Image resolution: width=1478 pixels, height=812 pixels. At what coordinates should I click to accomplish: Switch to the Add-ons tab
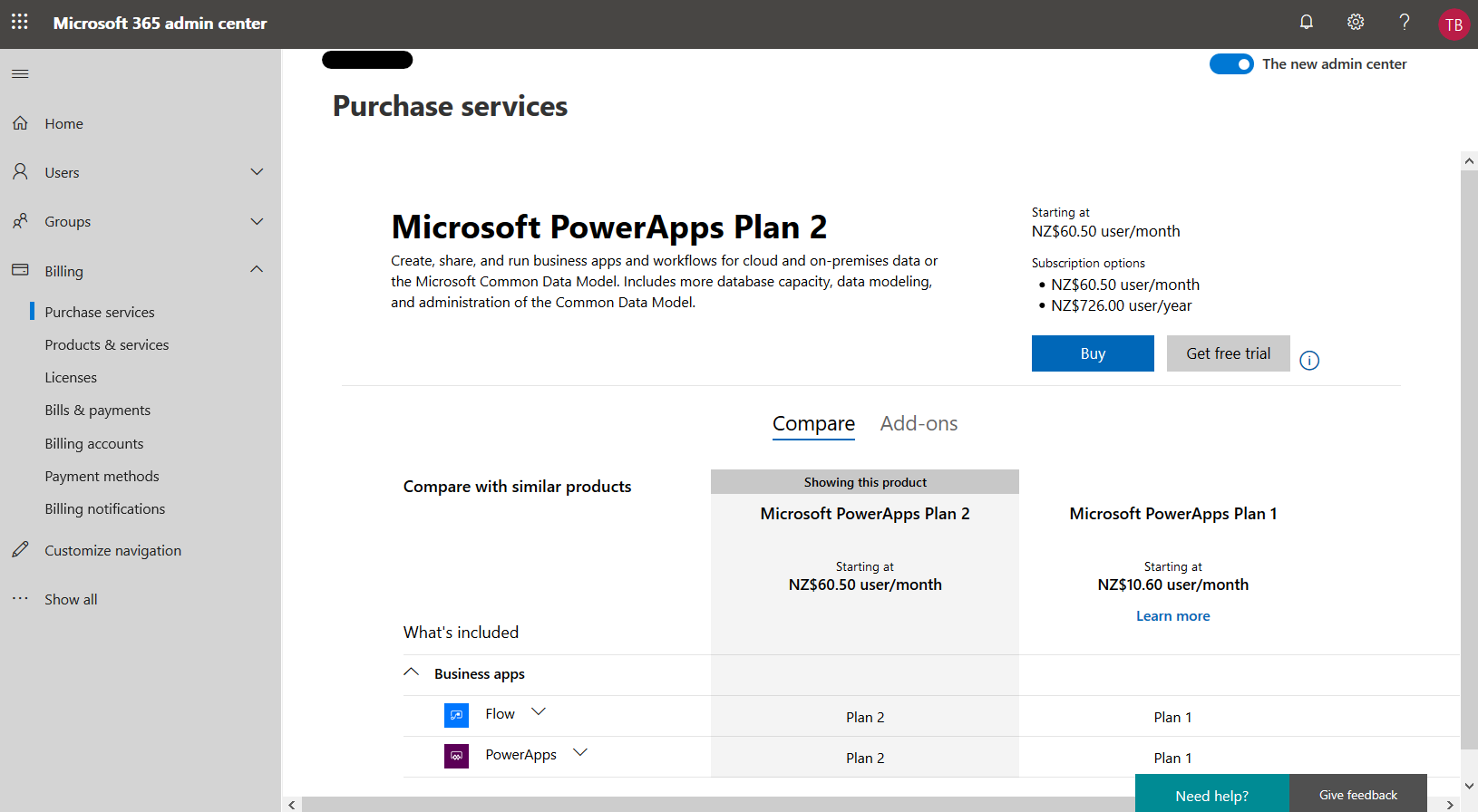(x=919, y=424)
